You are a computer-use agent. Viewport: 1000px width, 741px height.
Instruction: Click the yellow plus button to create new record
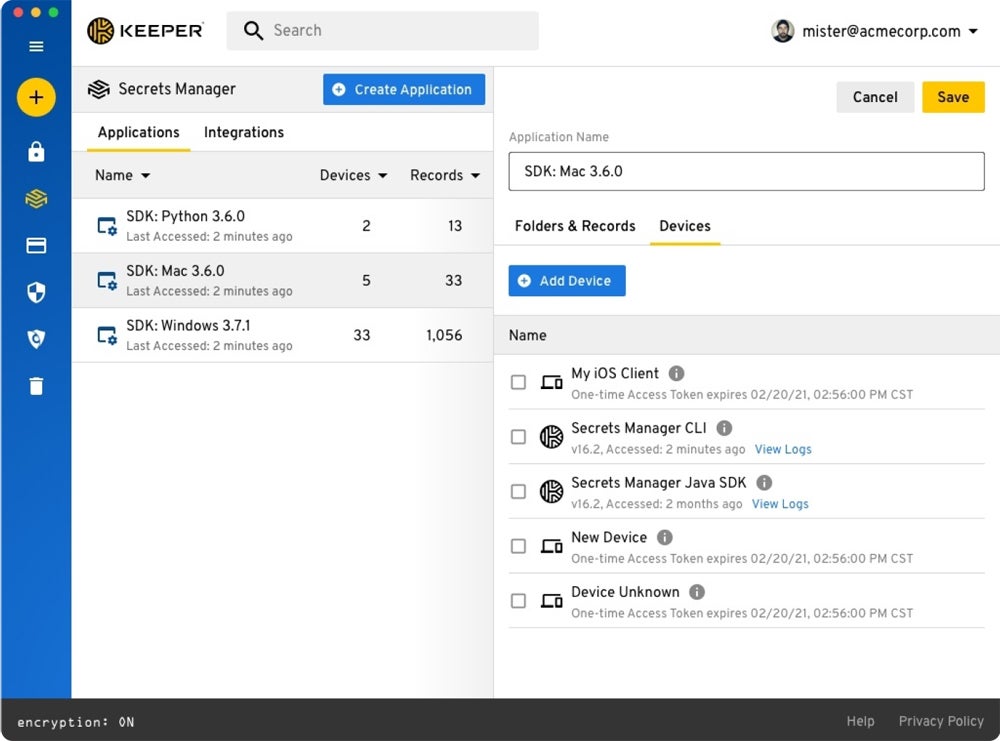pos(36,97)
